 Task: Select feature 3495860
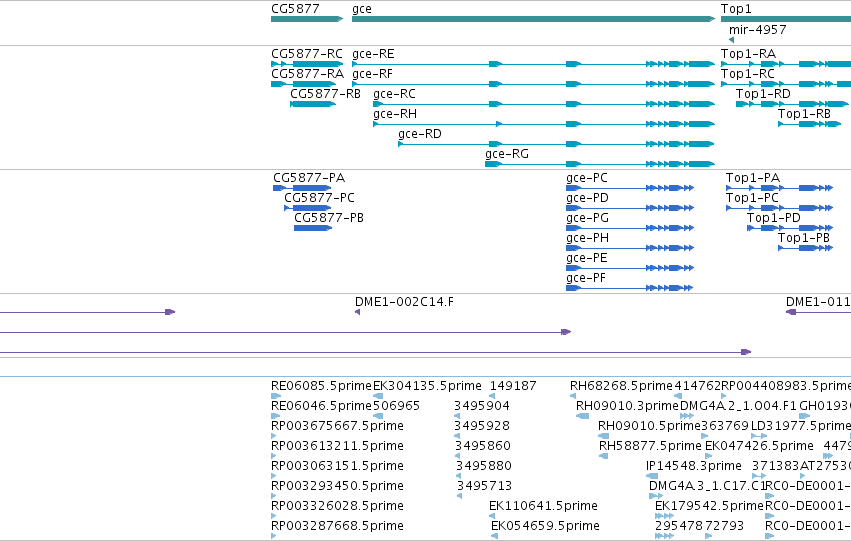[x=457, y=456]
